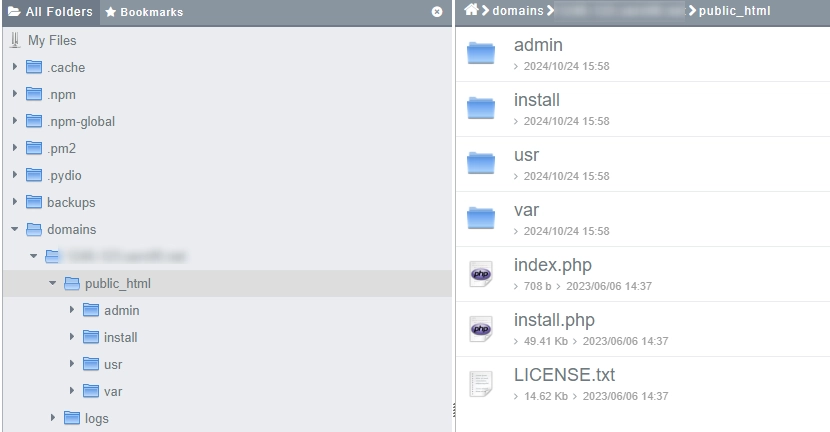Screen dimensions: 830x432
Task: Switch to the Bookmarks tab
Action: tap(145, 12)
